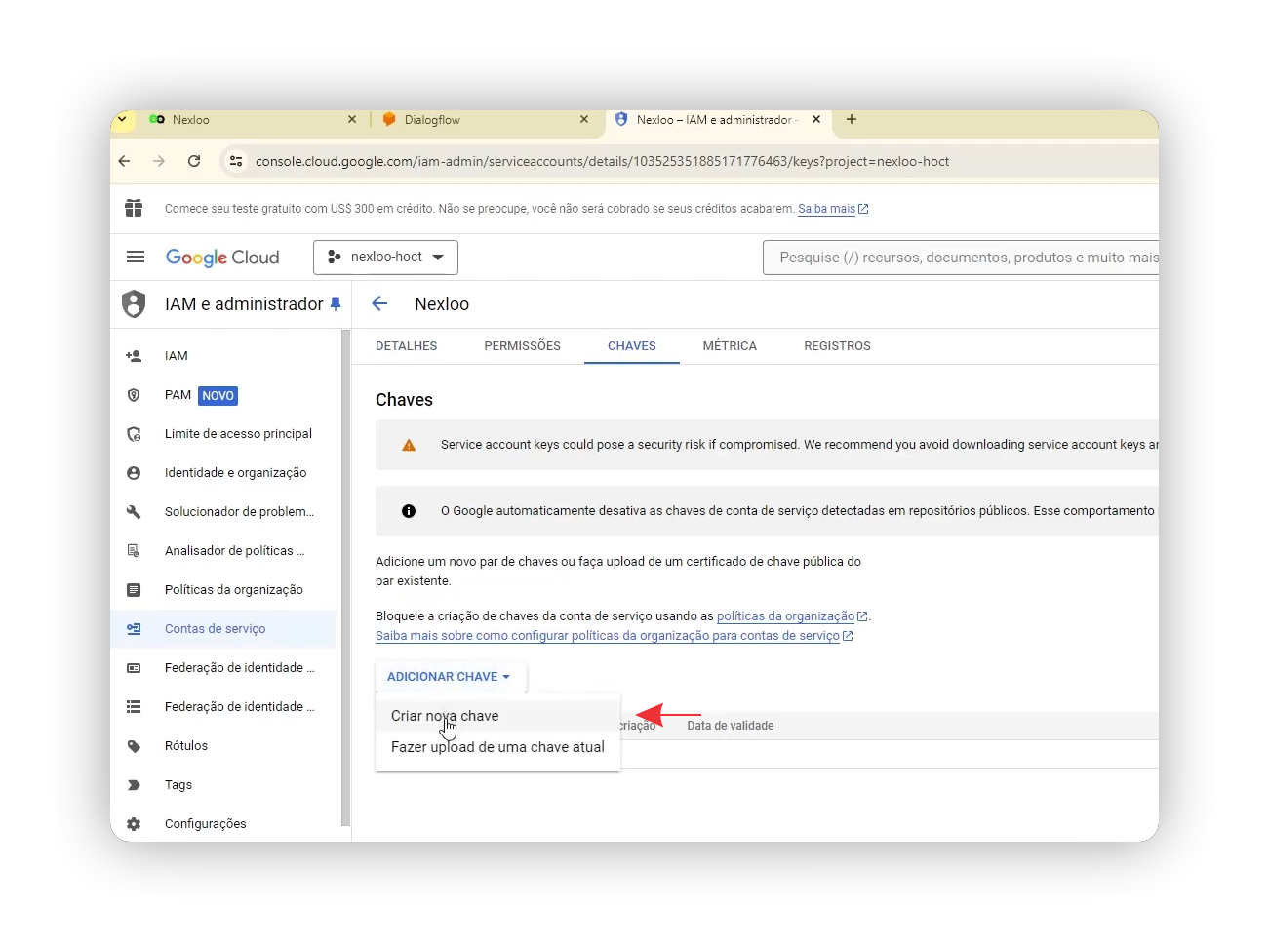Screen dimensions: 1269x952
Task: Click the IAM shield icon in header
Action: (x=134, y=303)
